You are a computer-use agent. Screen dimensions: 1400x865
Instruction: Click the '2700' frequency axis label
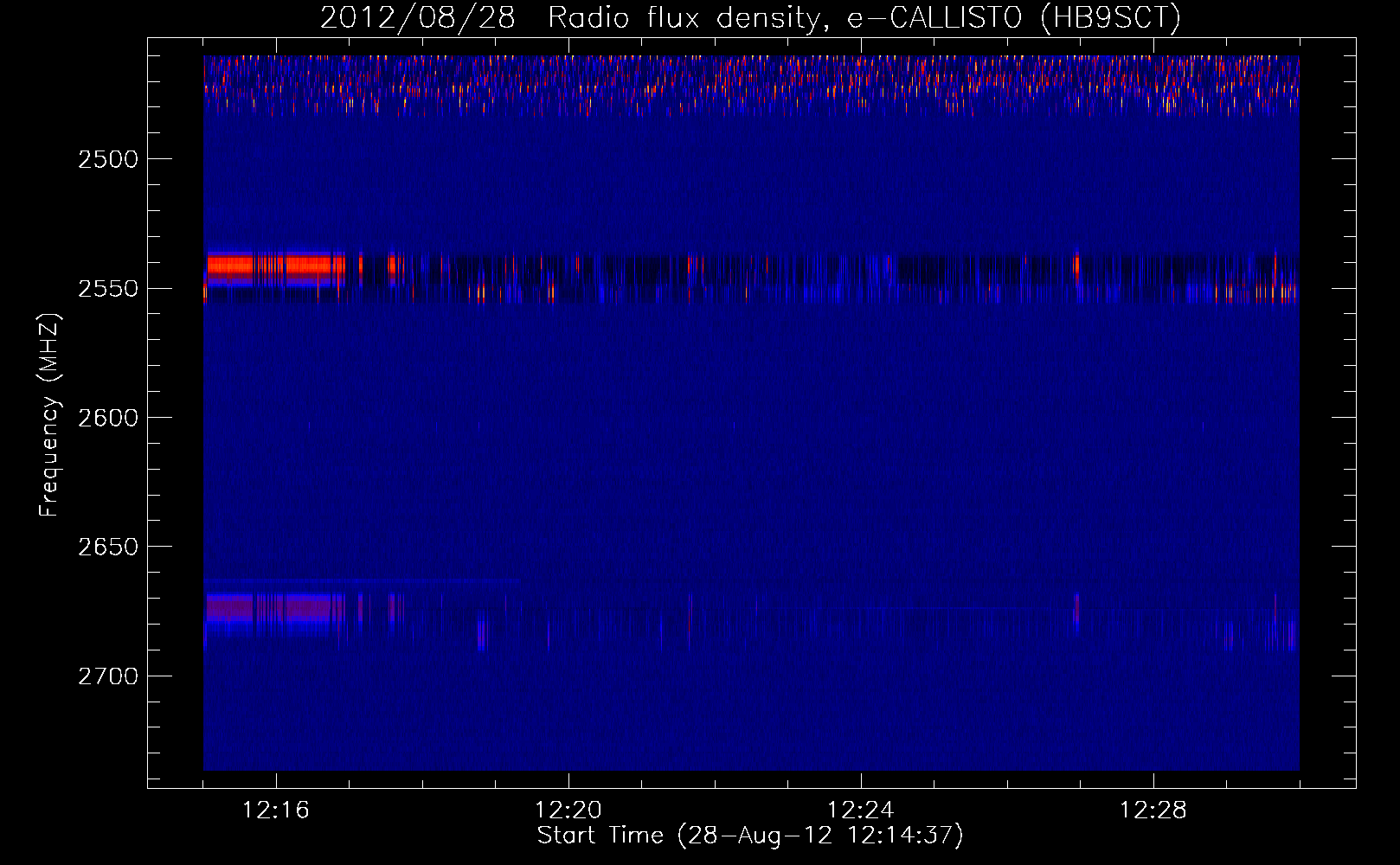coord(107,676)
